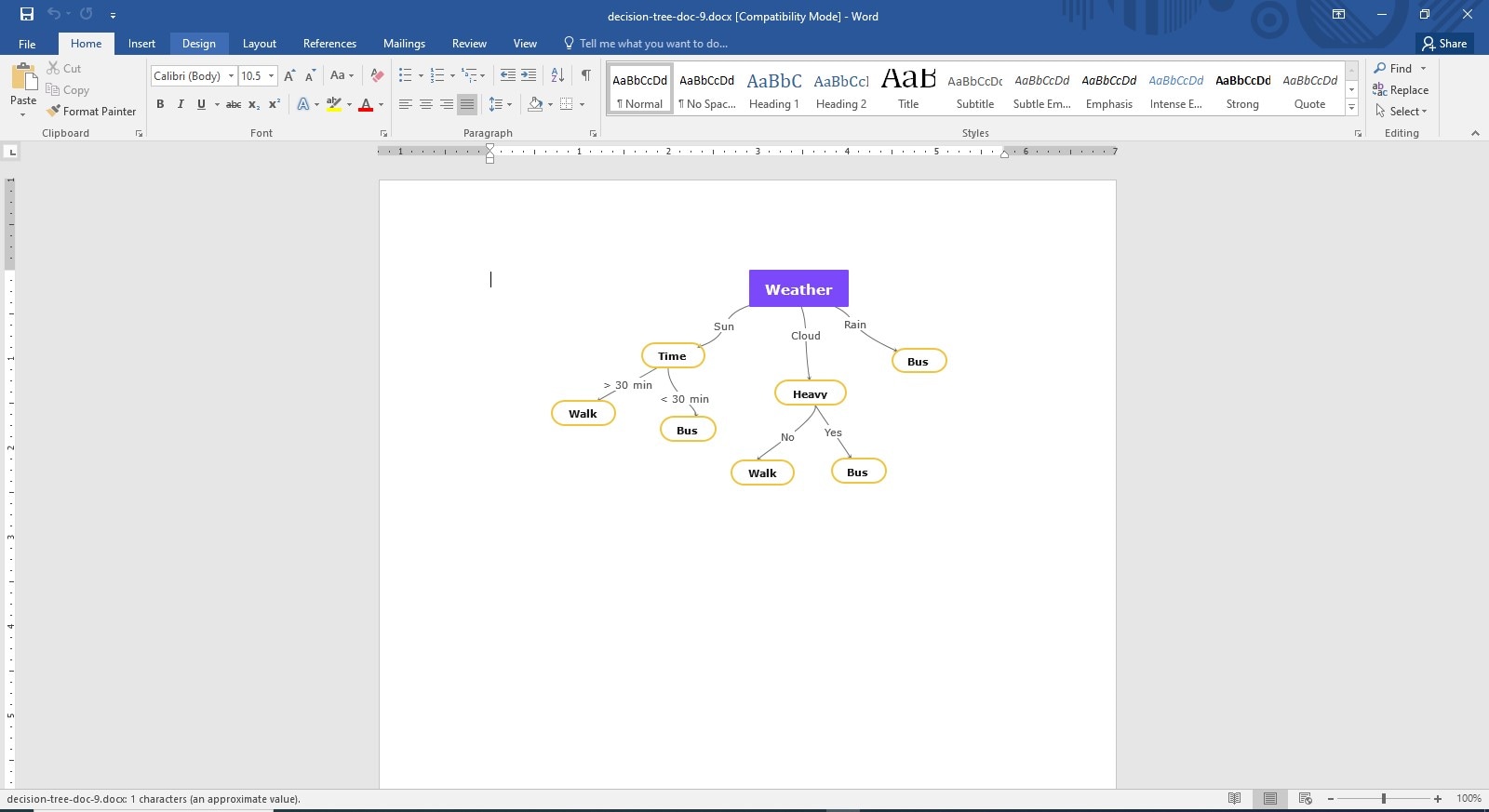This screenshot has width=1489, height=812.
Task: Increase font size with the Grow Font icon
Action: pyautogui.click(x=289, y=75)
